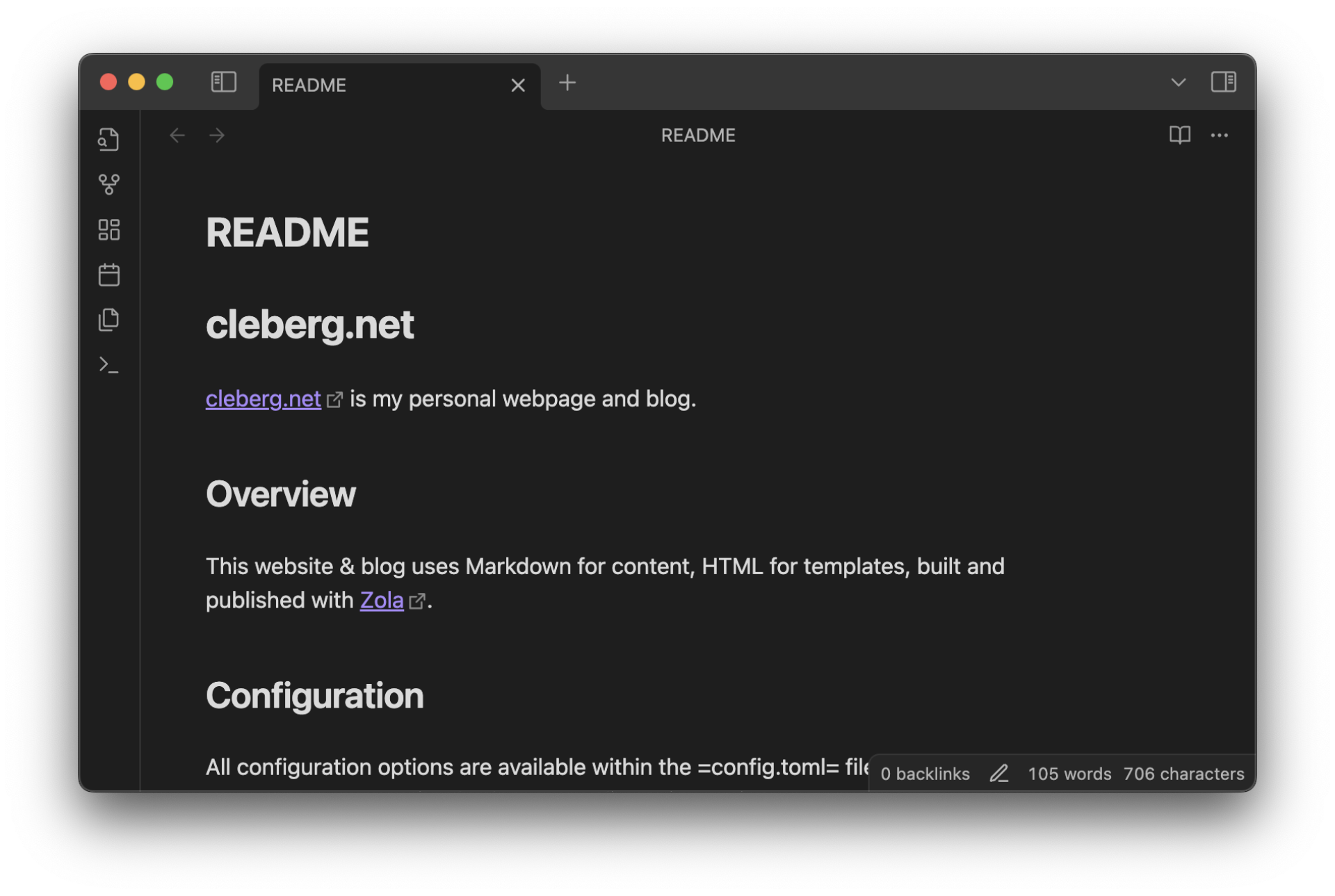Viewport: 1335px width, 896px height.
Task: Follow the cleberg.net hyperlink
Action: pyautogui.click(x=263, y=398)
